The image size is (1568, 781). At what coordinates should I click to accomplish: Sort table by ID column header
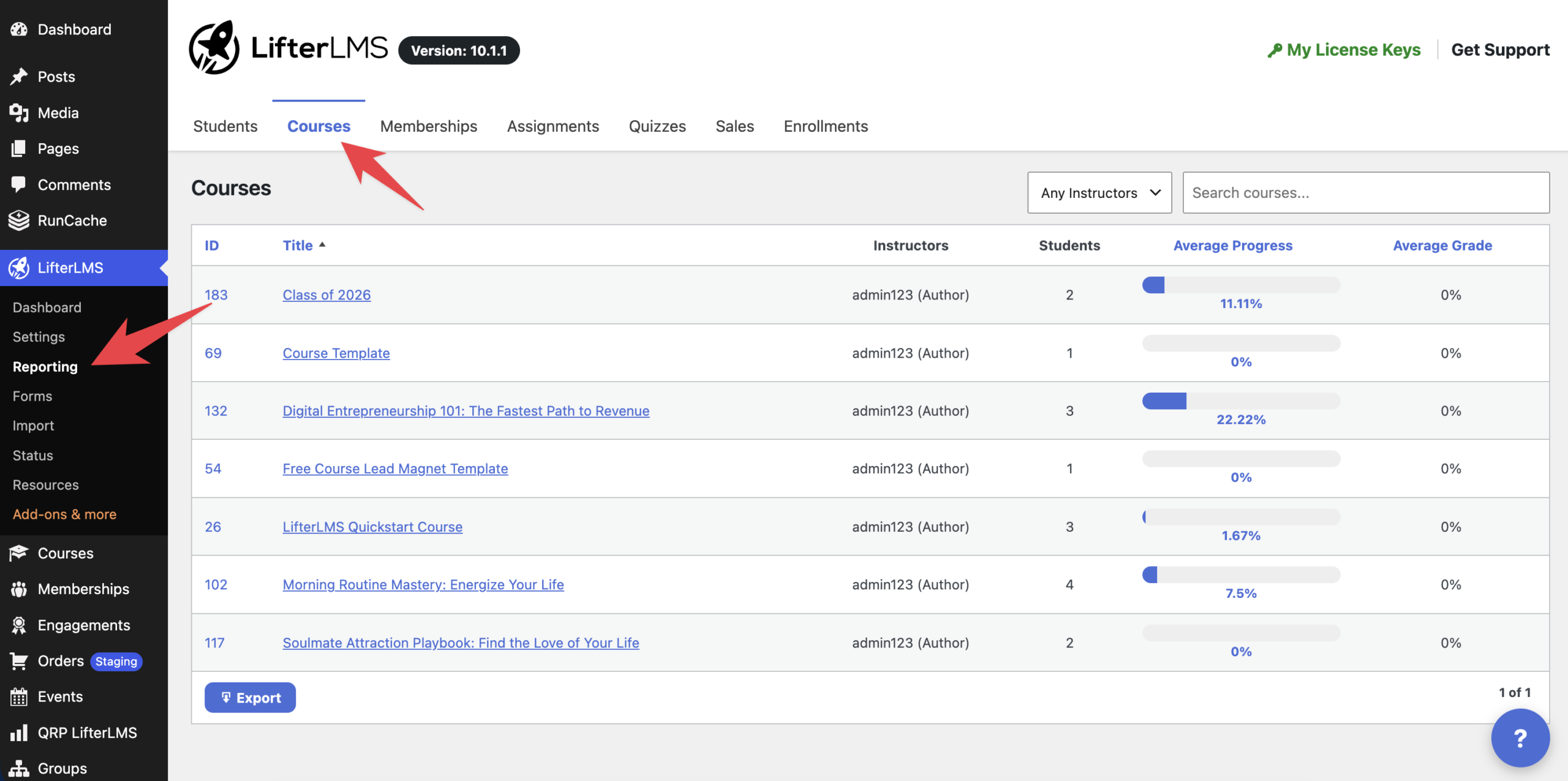pos(211,245)
